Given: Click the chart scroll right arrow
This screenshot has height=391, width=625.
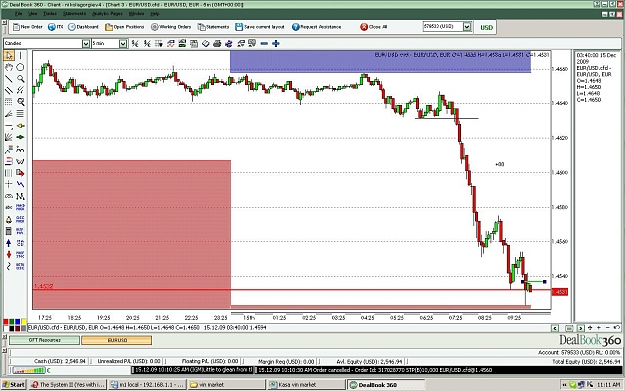Looking at the screenshot, I should click(x=580, y=328).
